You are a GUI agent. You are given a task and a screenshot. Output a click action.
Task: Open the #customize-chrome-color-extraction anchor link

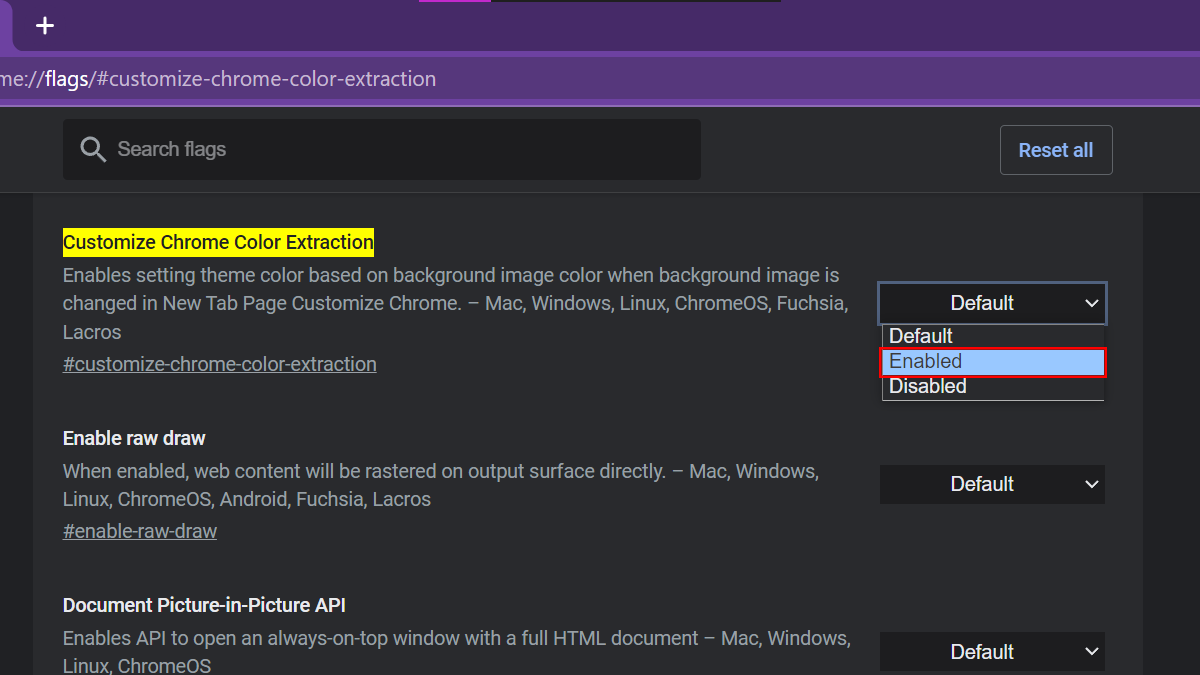pos(220,365)
